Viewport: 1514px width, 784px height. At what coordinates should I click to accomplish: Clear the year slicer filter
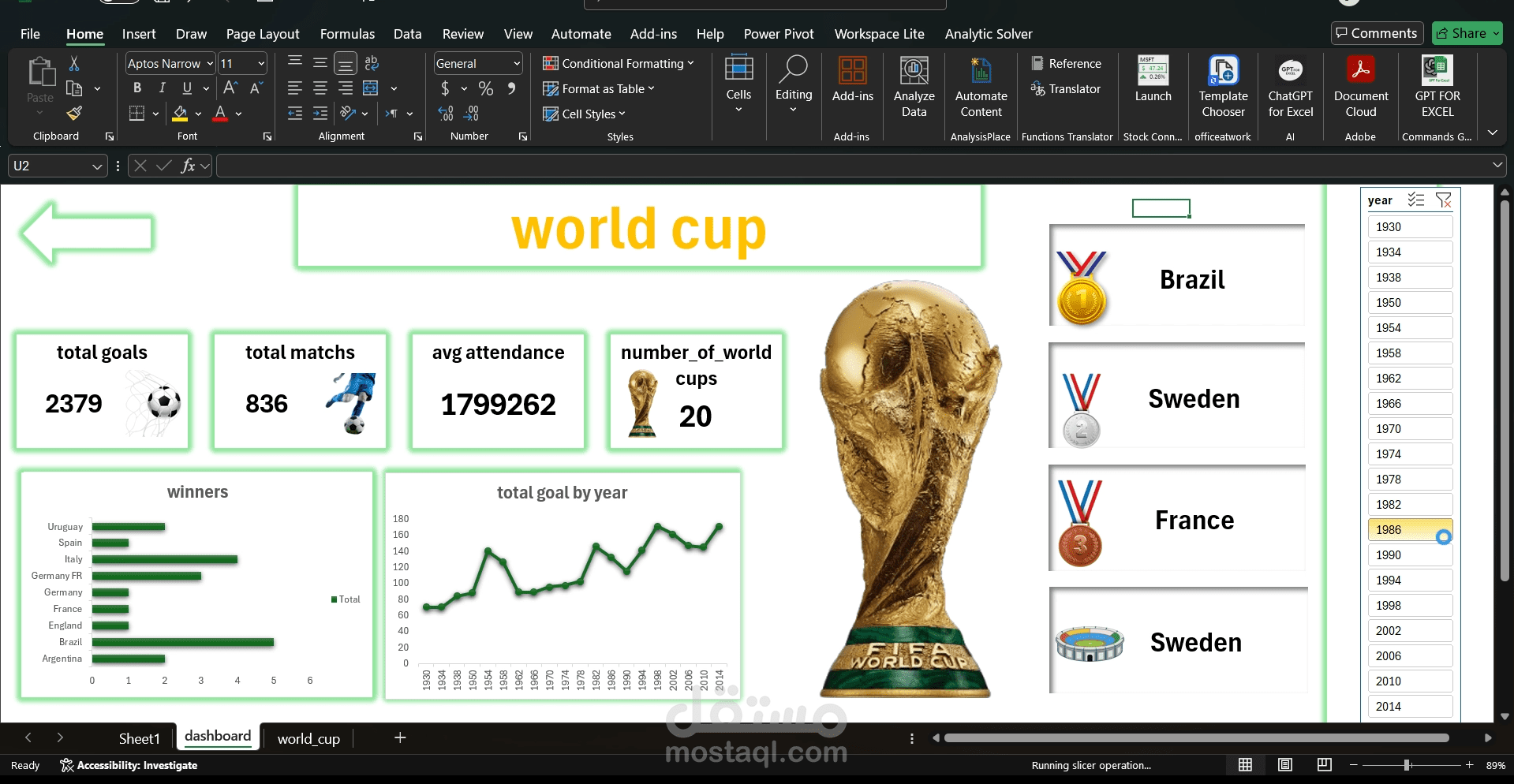pos(1444,200)
